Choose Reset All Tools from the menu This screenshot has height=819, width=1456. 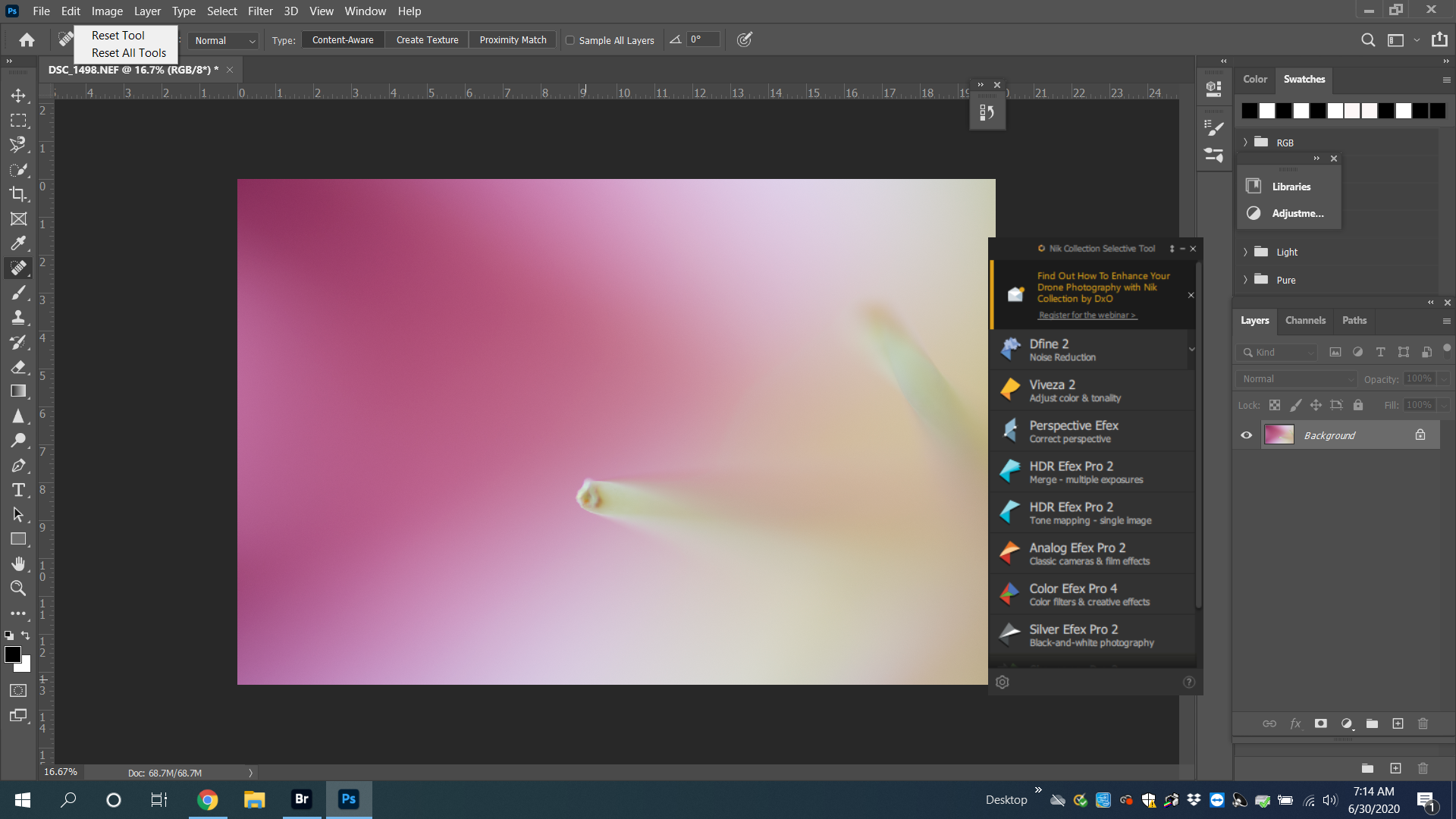click(127, 52)
